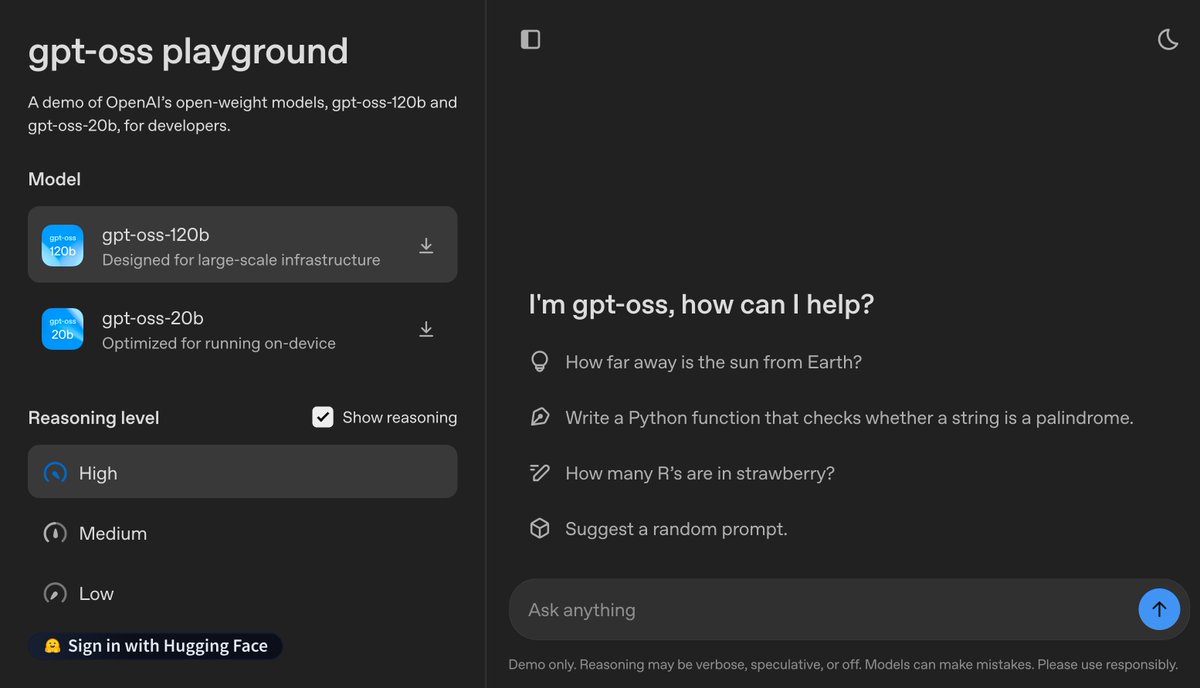Screen dimensions: 1200x688
Task: Select Low reasoning level
Action: tap(242, 593)
